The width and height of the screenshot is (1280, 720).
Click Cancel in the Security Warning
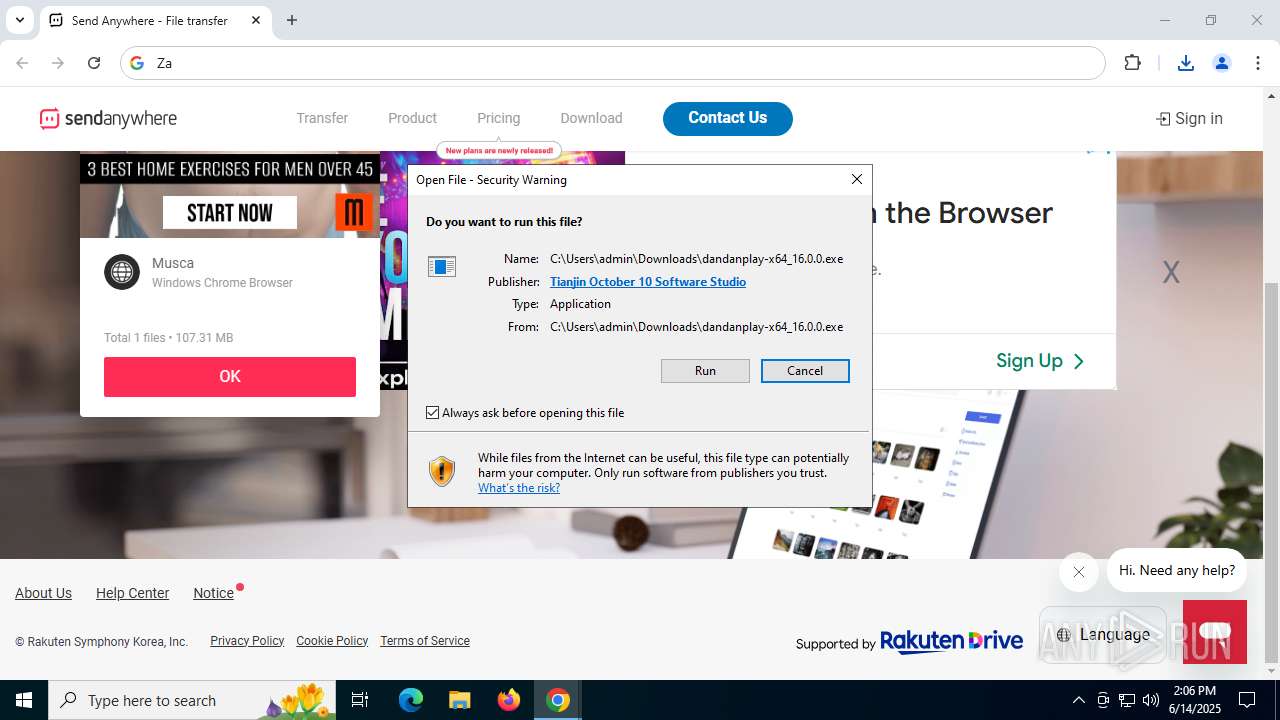click(805, 371)
